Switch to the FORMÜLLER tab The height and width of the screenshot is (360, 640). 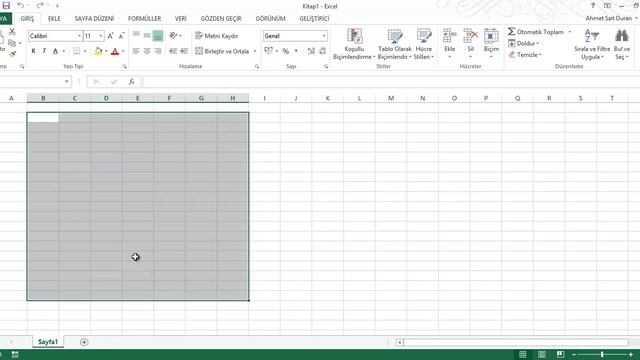pos(144,18)
